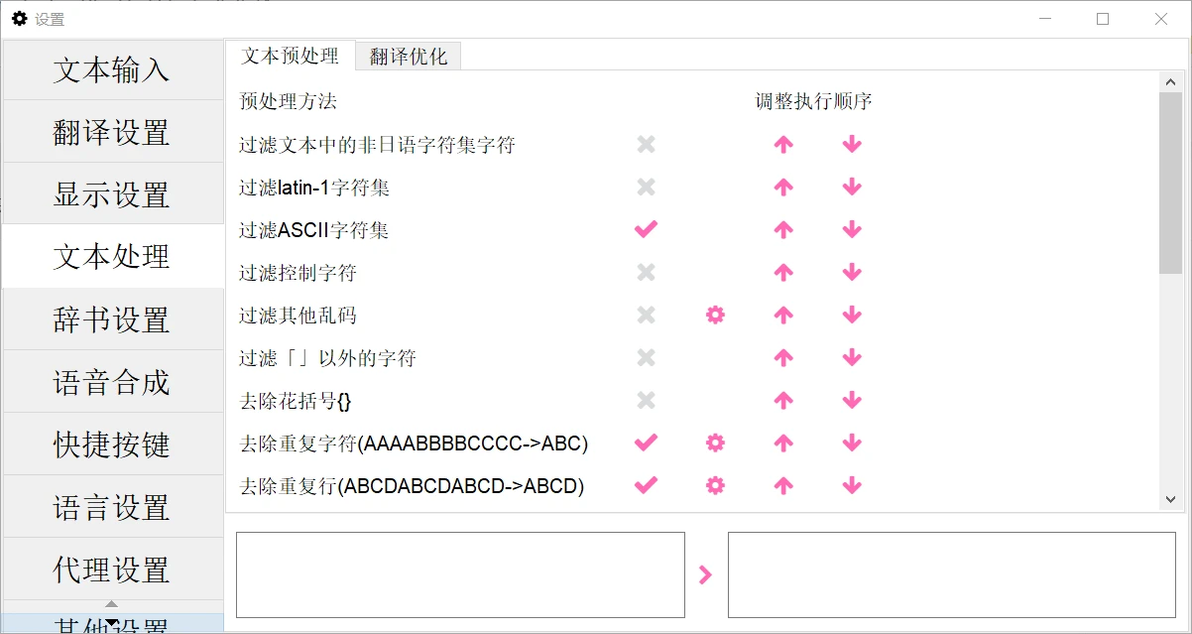The height and width of the screenshot is (634, 1192).
Task: Move 过滤控制字符 down in order
Action: click(x=851, y=272)
